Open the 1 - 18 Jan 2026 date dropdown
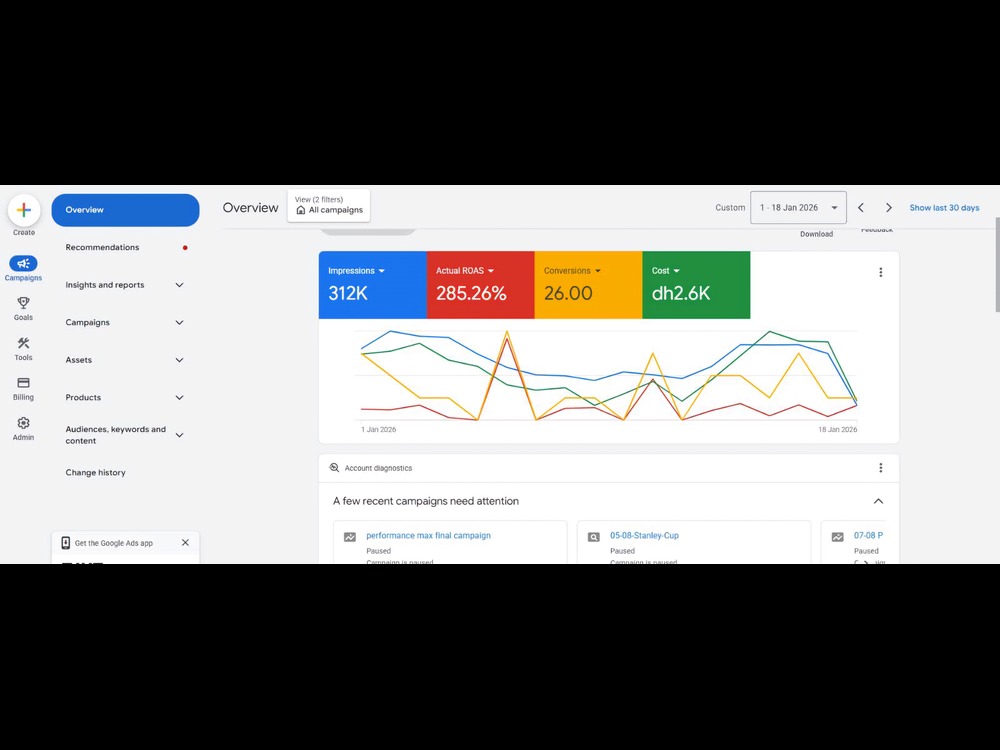Image resolution: width=1000 pixels, height=750 pixels. [x=798, y=208]
